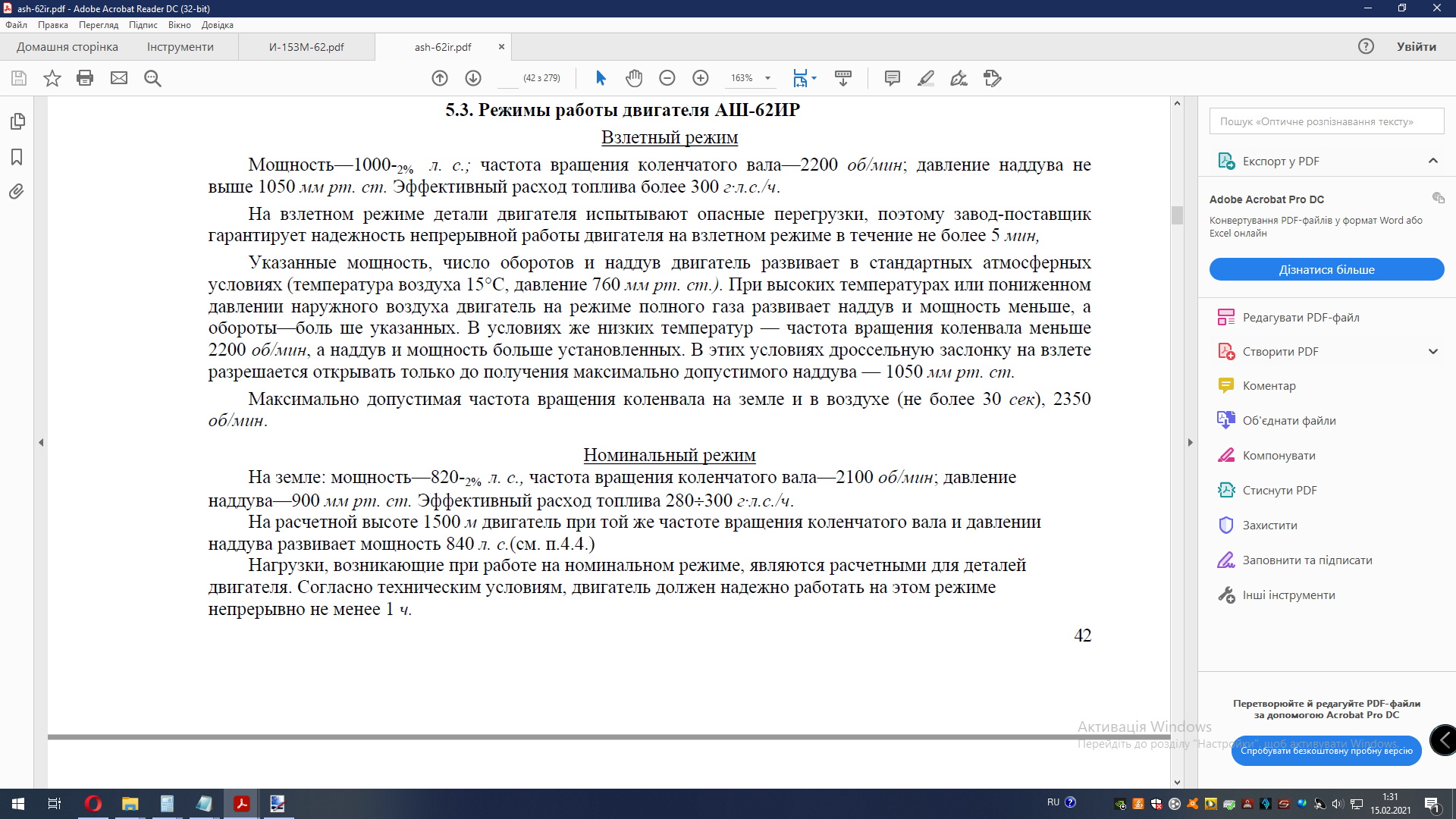The image size is (1456, 819).
Task: Select the highlight text pen tool
Action: [x=926, y=78]
